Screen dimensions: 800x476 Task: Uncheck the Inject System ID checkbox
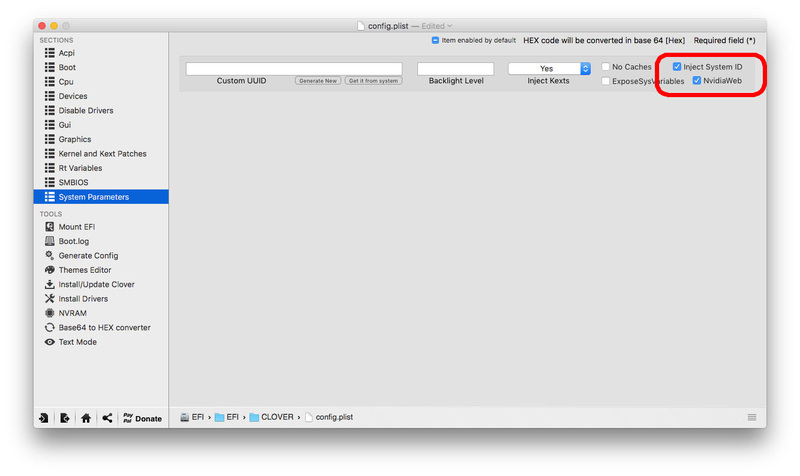coord(677,66)
